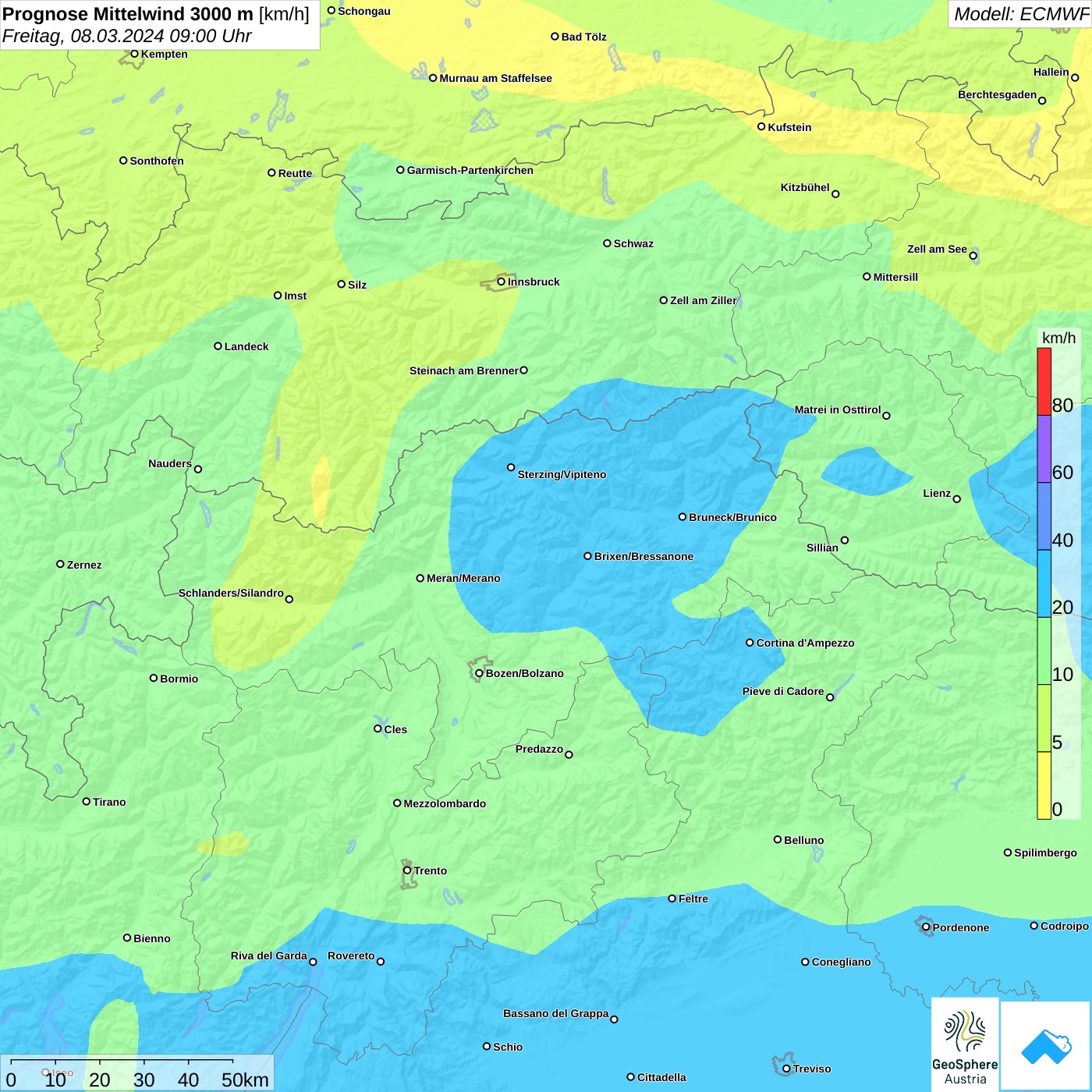Screen dimensions: 1092x1092
Task: Click the 'Reutte' label
Action: tap(295, 173)
